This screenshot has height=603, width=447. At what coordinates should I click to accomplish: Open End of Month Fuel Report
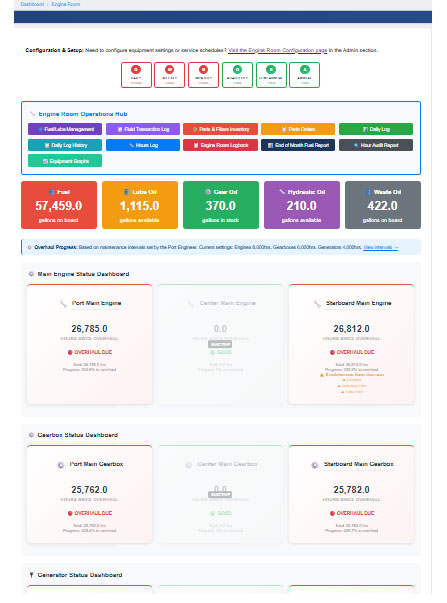(x=298, y=145)
